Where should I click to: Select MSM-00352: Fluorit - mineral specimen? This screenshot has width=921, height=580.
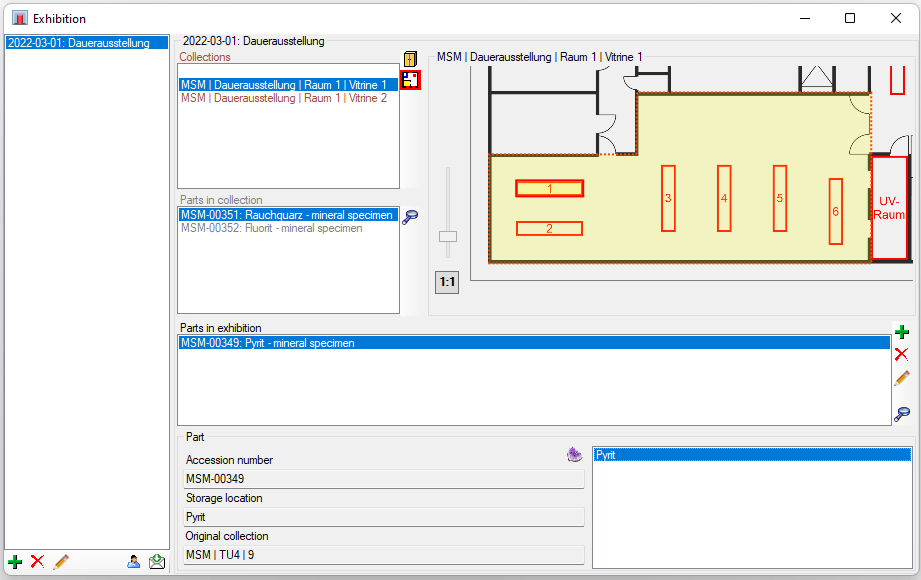tap(288, 228)
